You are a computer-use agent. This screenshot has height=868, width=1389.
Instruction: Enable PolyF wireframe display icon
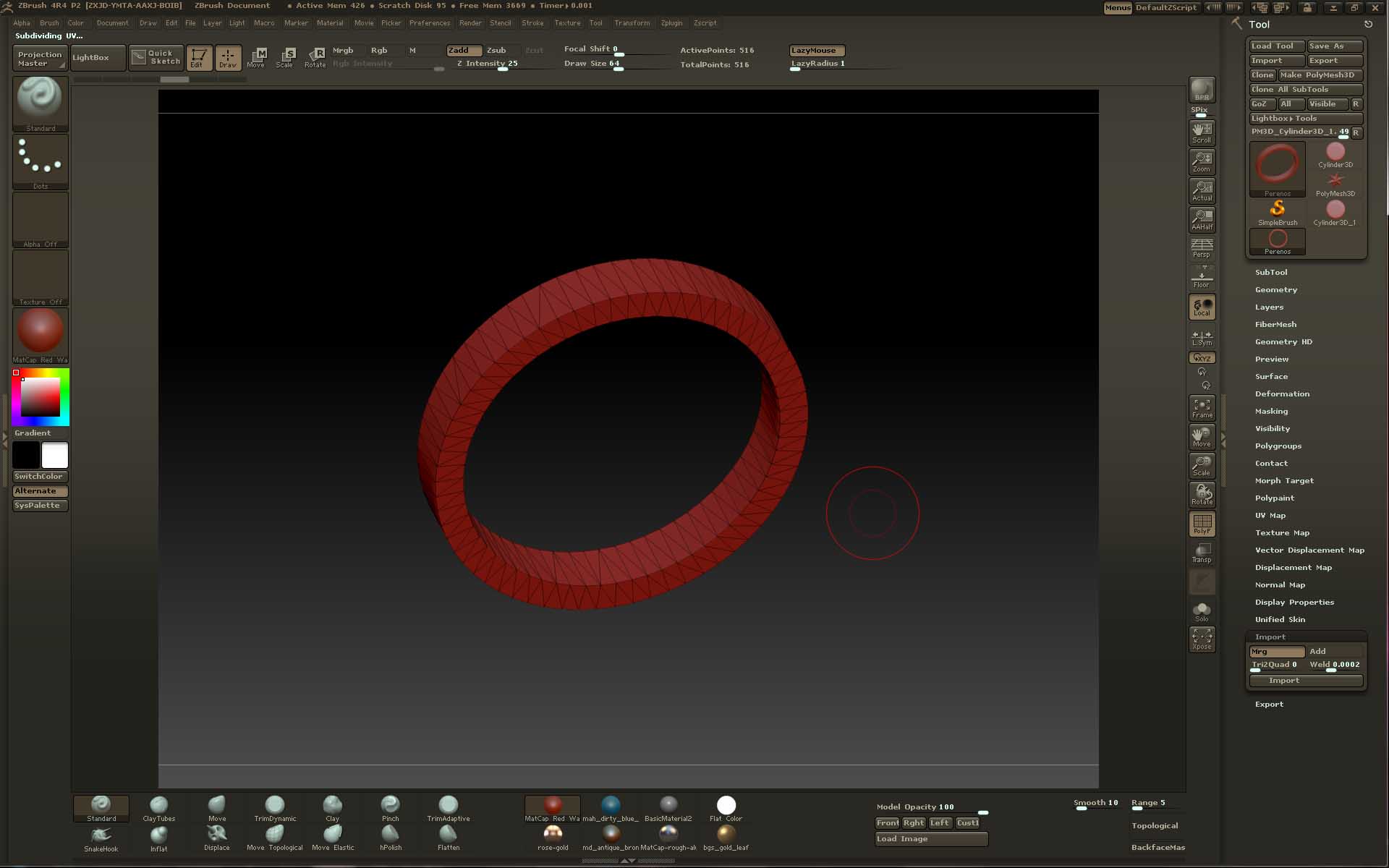tap(1202, 524)
